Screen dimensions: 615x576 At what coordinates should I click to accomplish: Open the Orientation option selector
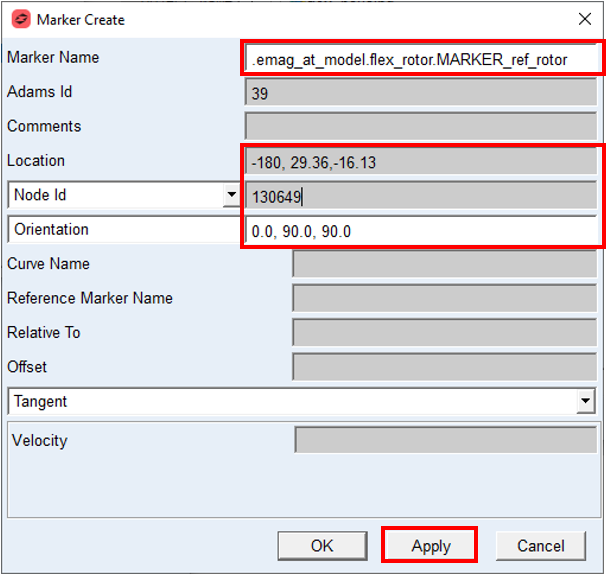pyautogui.click(x=124, y=229)
